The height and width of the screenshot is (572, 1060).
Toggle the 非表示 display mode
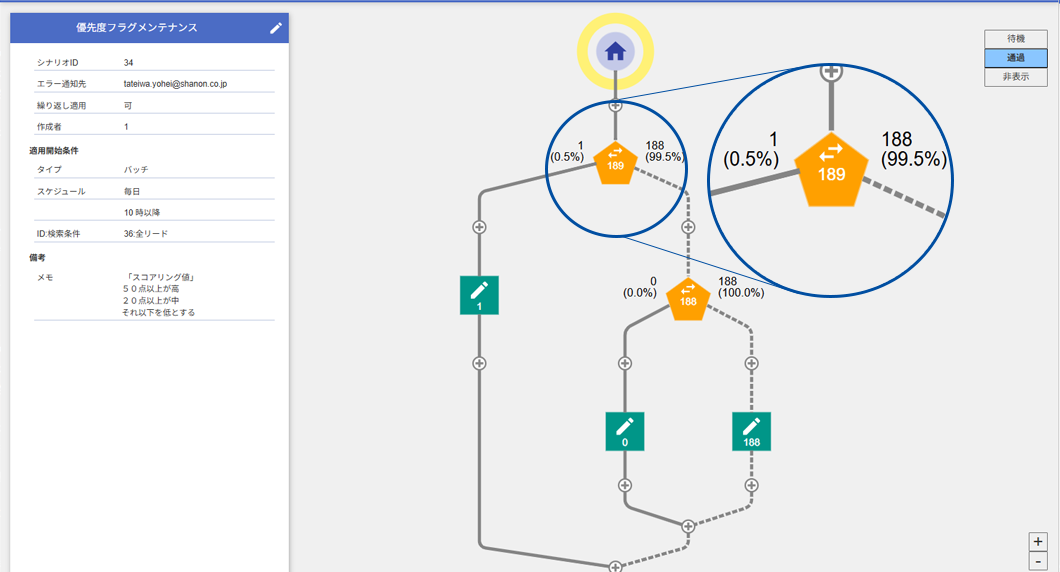tap(1015, 77)
